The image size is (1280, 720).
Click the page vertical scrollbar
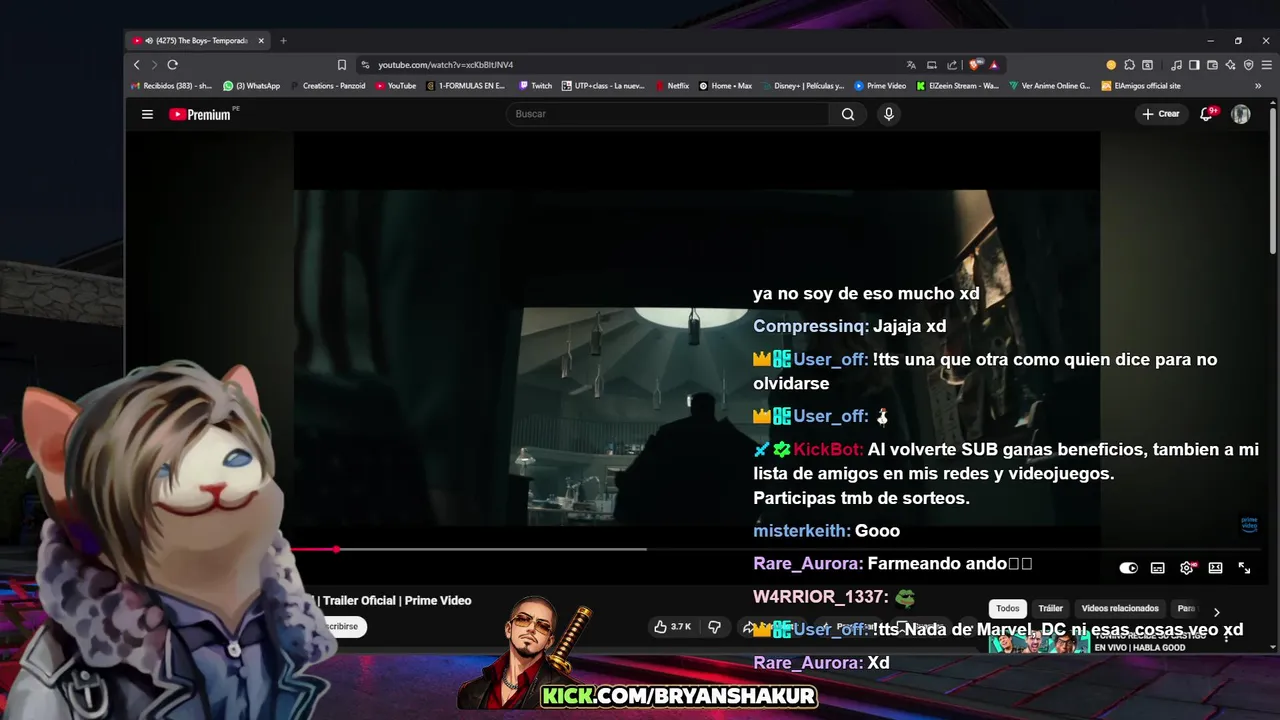click(1272, 180)
